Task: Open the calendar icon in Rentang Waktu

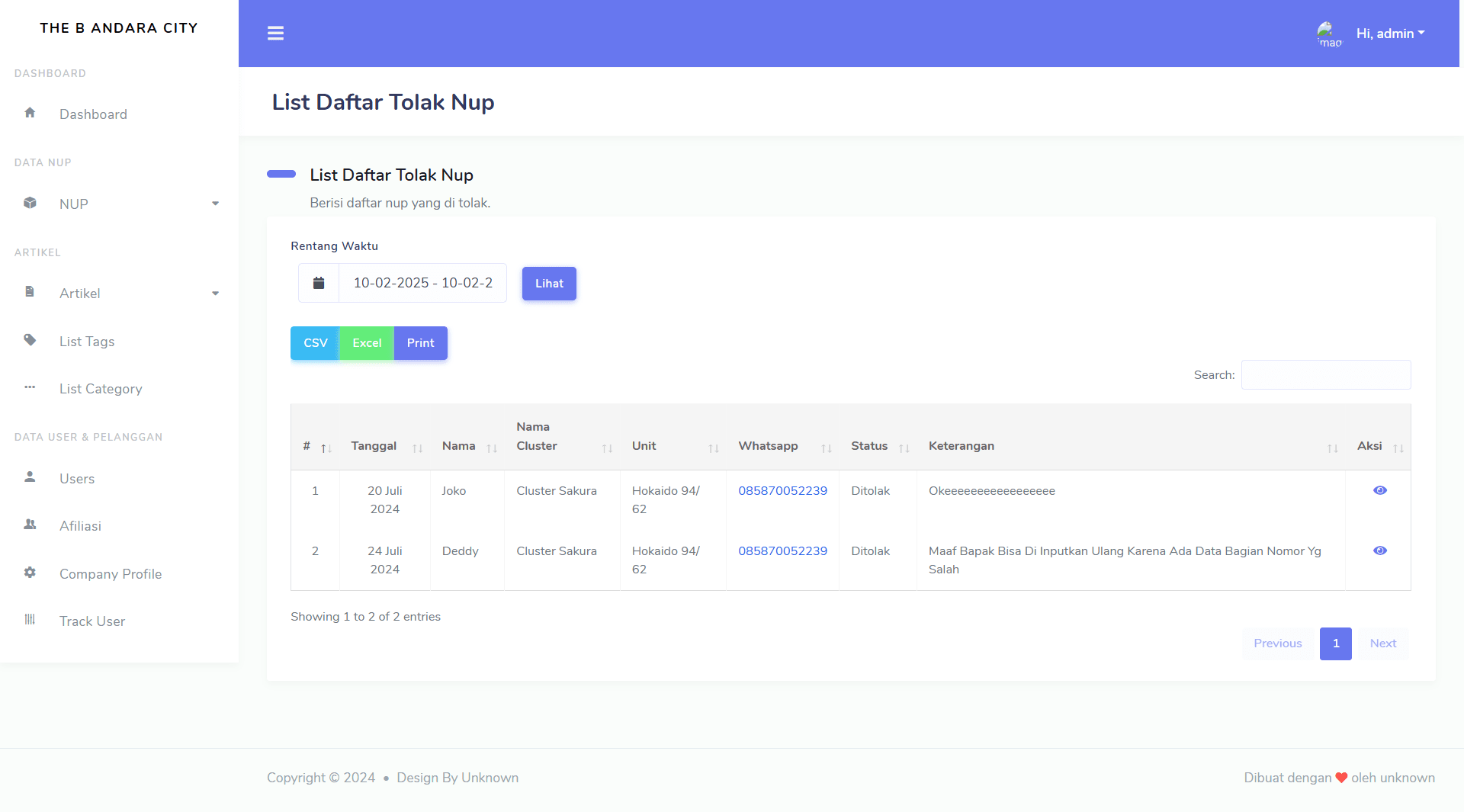Action: [318, 282]
